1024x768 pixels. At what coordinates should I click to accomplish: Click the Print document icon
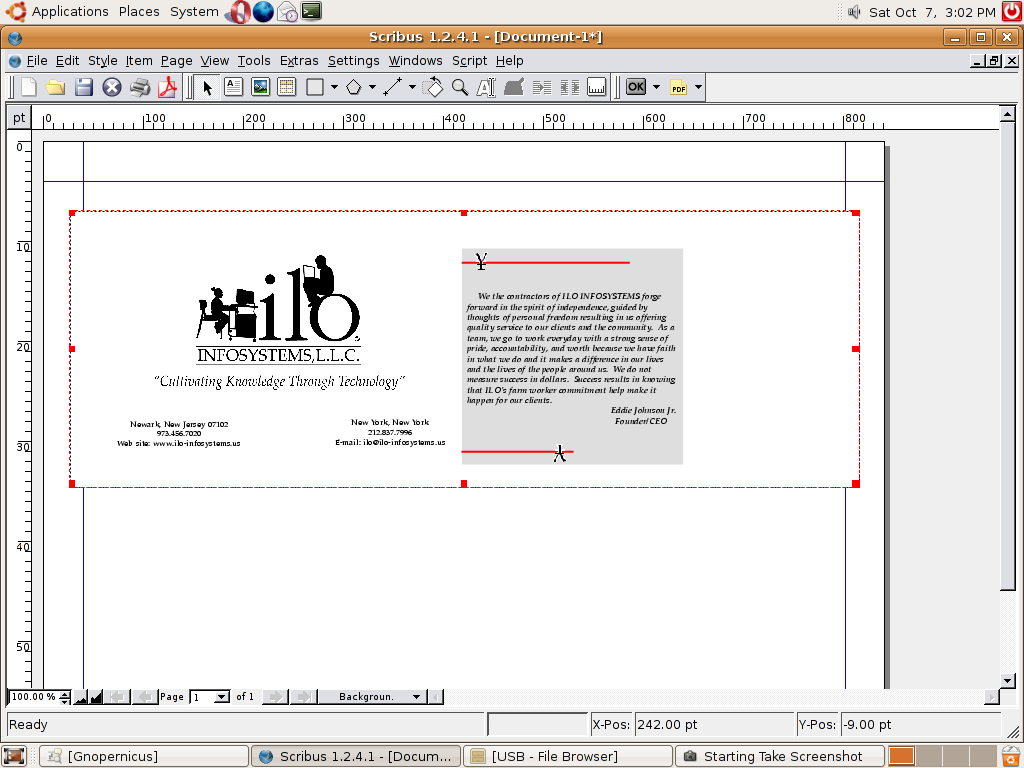click(x=139, y=87)
